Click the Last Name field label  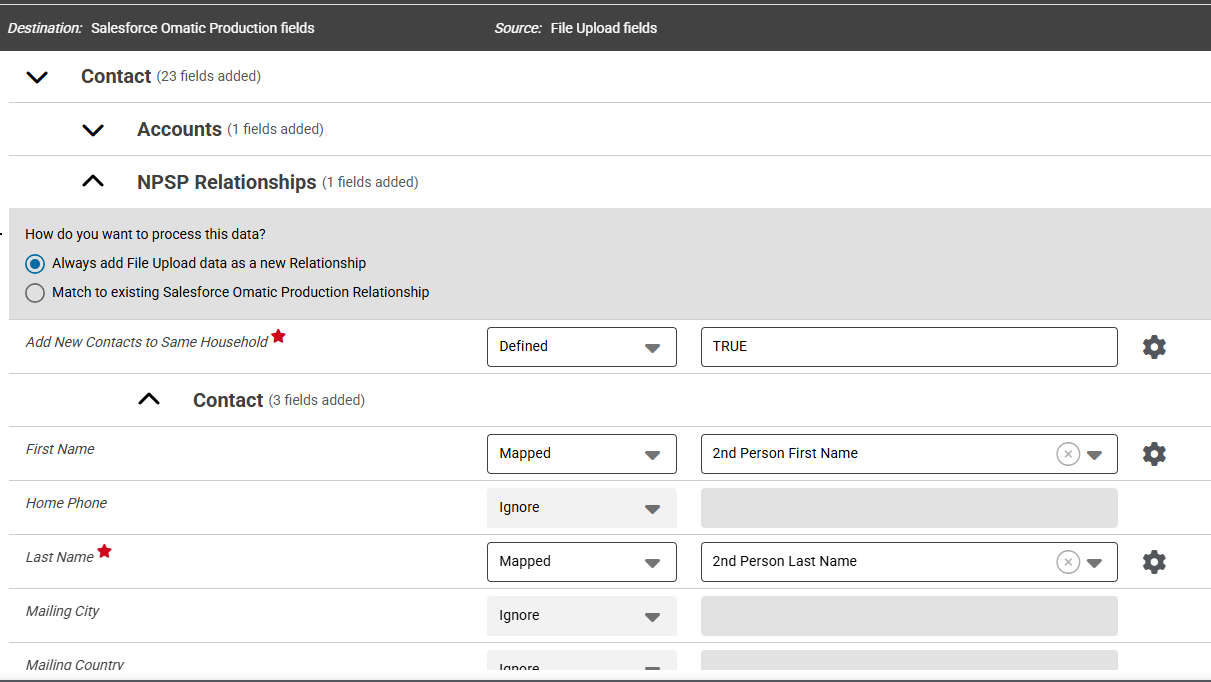coord(60,557)
